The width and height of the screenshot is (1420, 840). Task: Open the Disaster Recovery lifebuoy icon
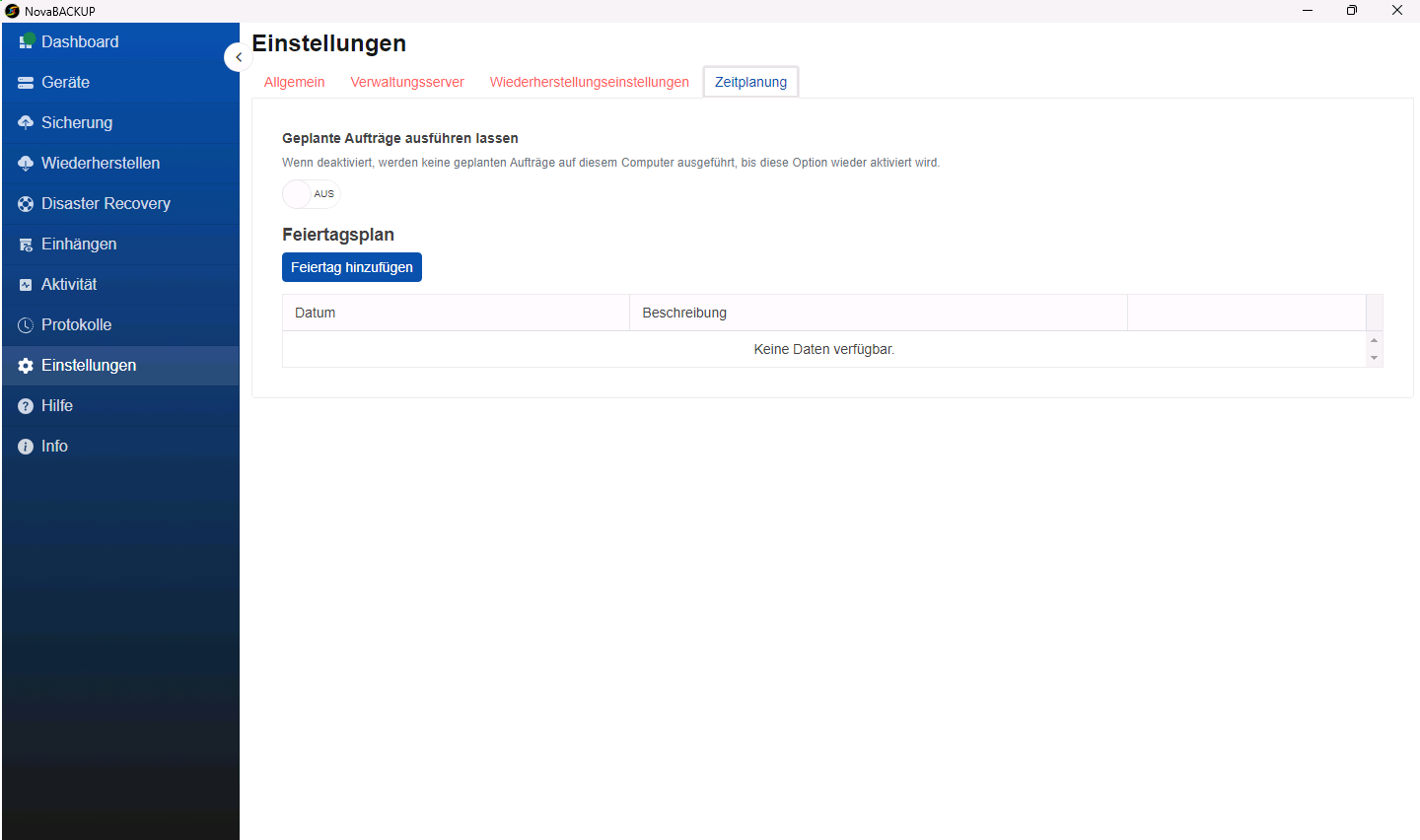pos(26,203)
